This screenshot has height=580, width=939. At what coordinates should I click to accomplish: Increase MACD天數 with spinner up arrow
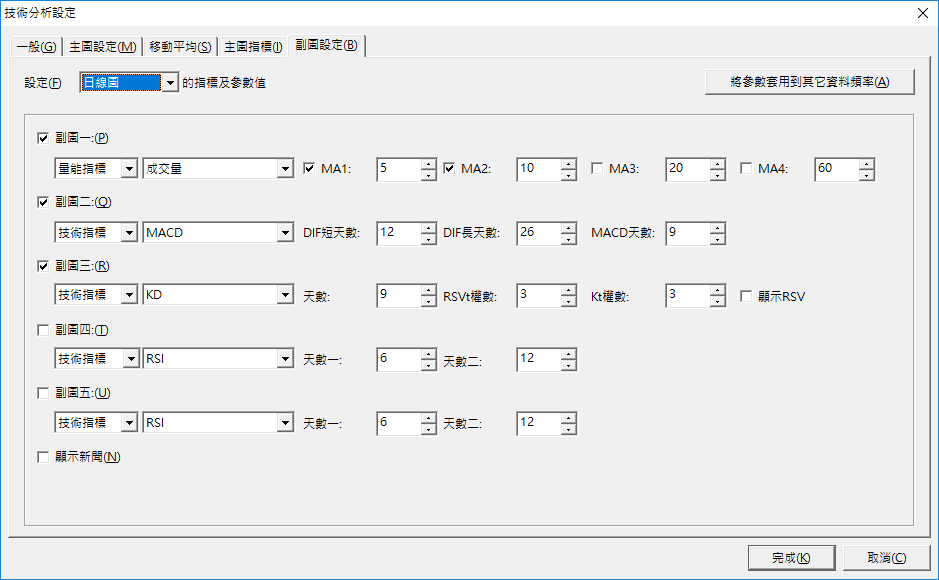coord(717,228)
